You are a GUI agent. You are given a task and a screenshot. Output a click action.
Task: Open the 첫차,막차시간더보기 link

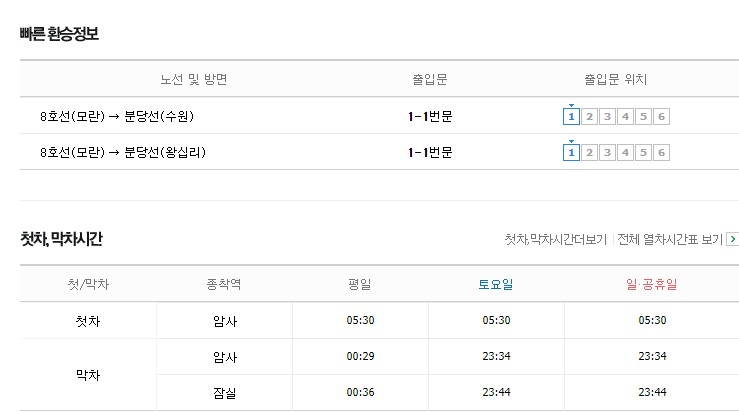pos(555,239)
